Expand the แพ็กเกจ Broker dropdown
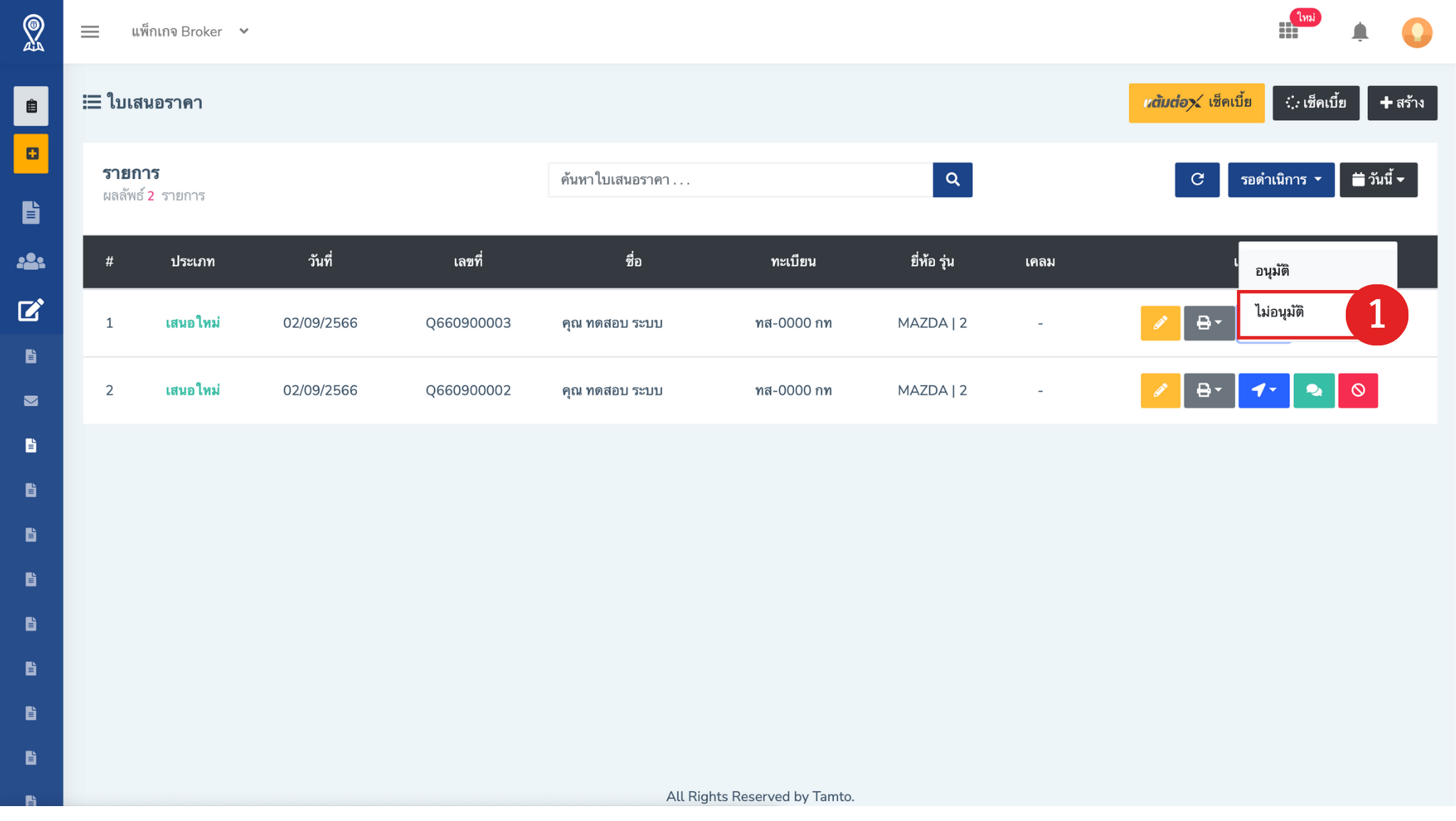1456x821 pixels. click(x=191, y=31)
